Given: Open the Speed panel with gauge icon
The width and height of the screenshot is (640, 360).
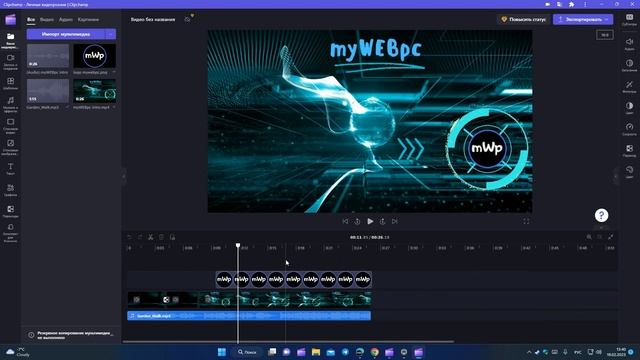Looking at the screenshot, I should (x=629, y=129).
